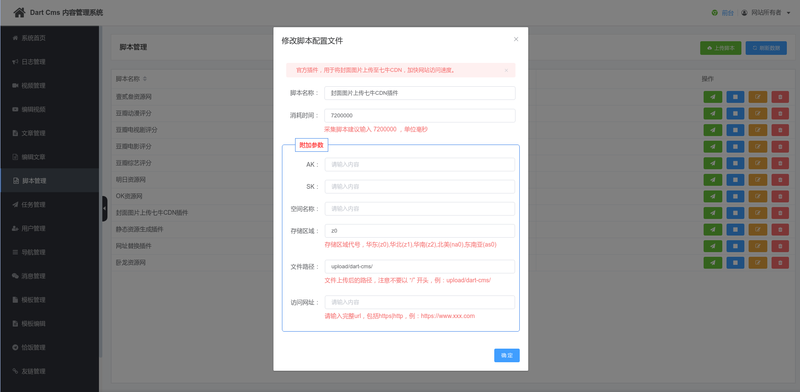
Task: Select 模板管理 in the sidebar
Action: click(49, 300)
